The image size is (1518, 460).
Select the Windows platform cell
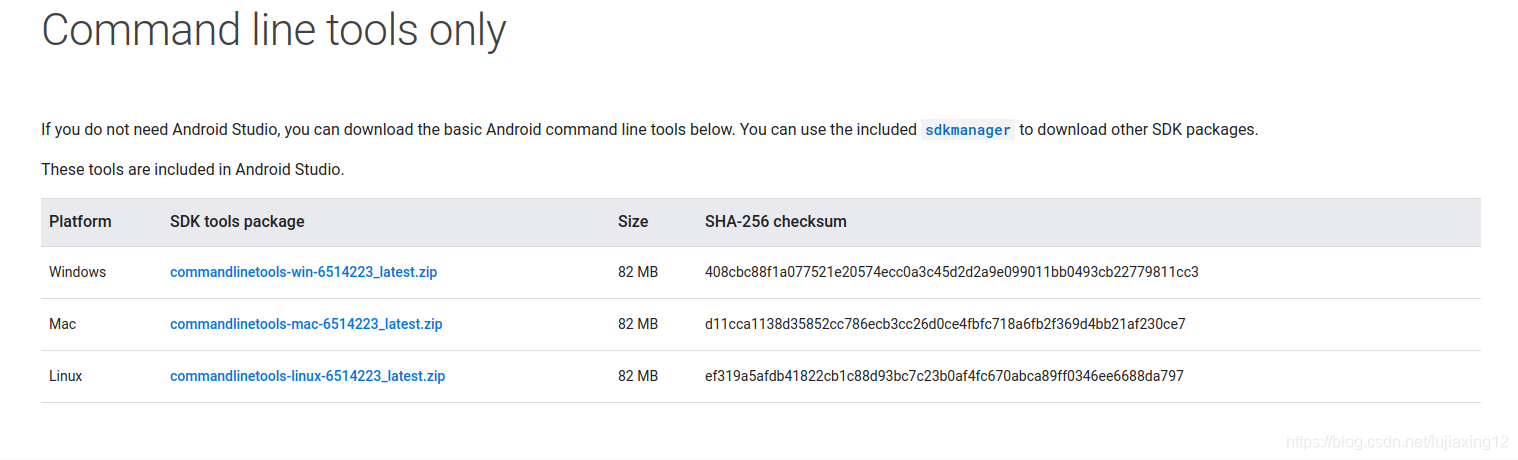(77, 272)
